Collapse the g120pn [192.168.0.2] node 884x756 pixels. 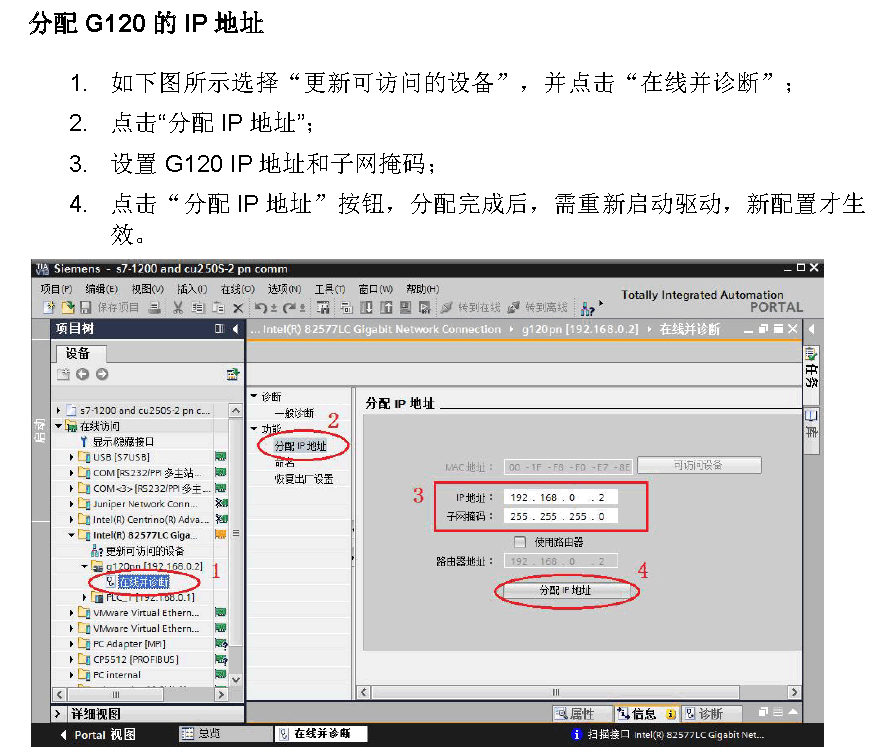pos(84,566)
